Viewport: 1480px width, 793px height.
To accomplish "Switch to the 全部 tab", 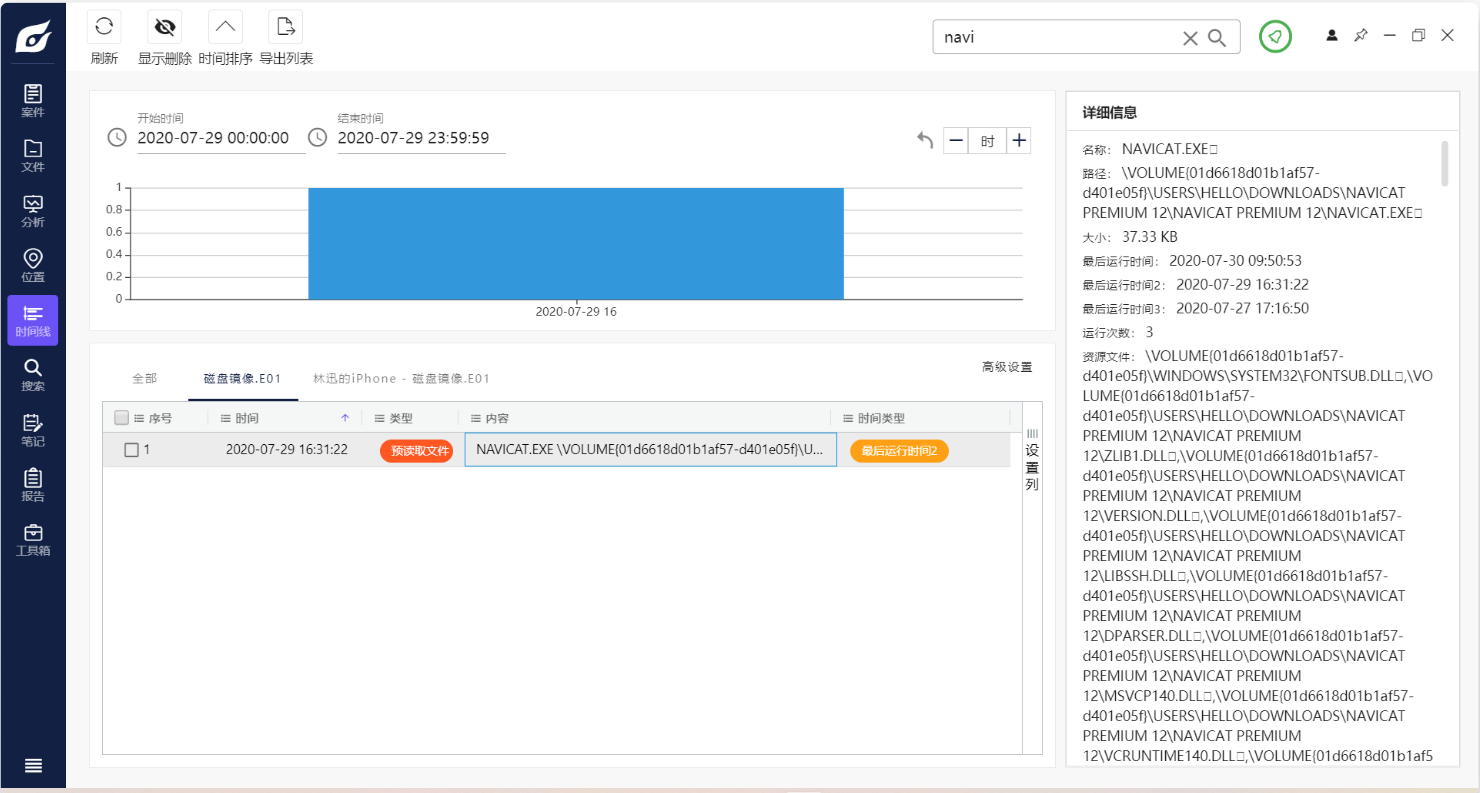I will click(144, 379).
